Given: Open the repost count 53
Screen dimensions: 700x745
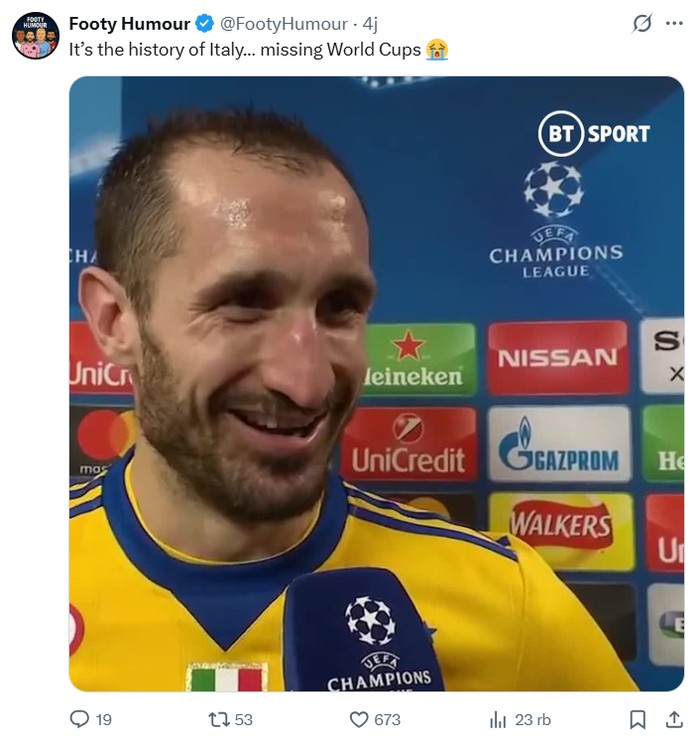Looking at the screenshot, I should (x=243, y=719).
